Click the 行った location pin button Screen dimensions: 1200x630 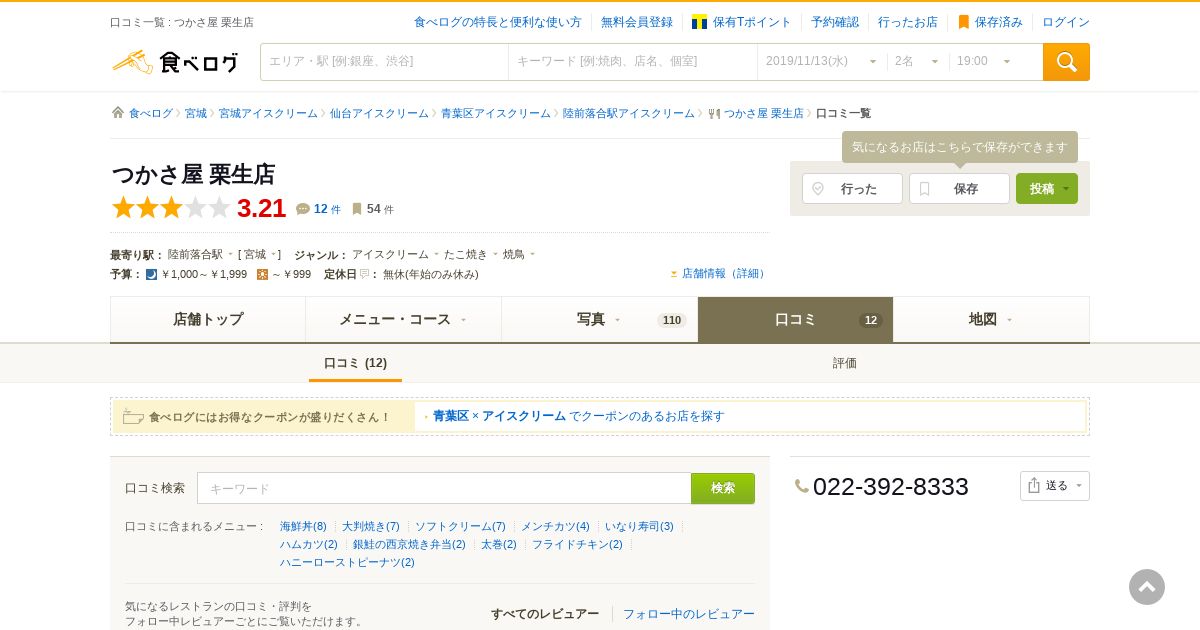tap(852, 188)
